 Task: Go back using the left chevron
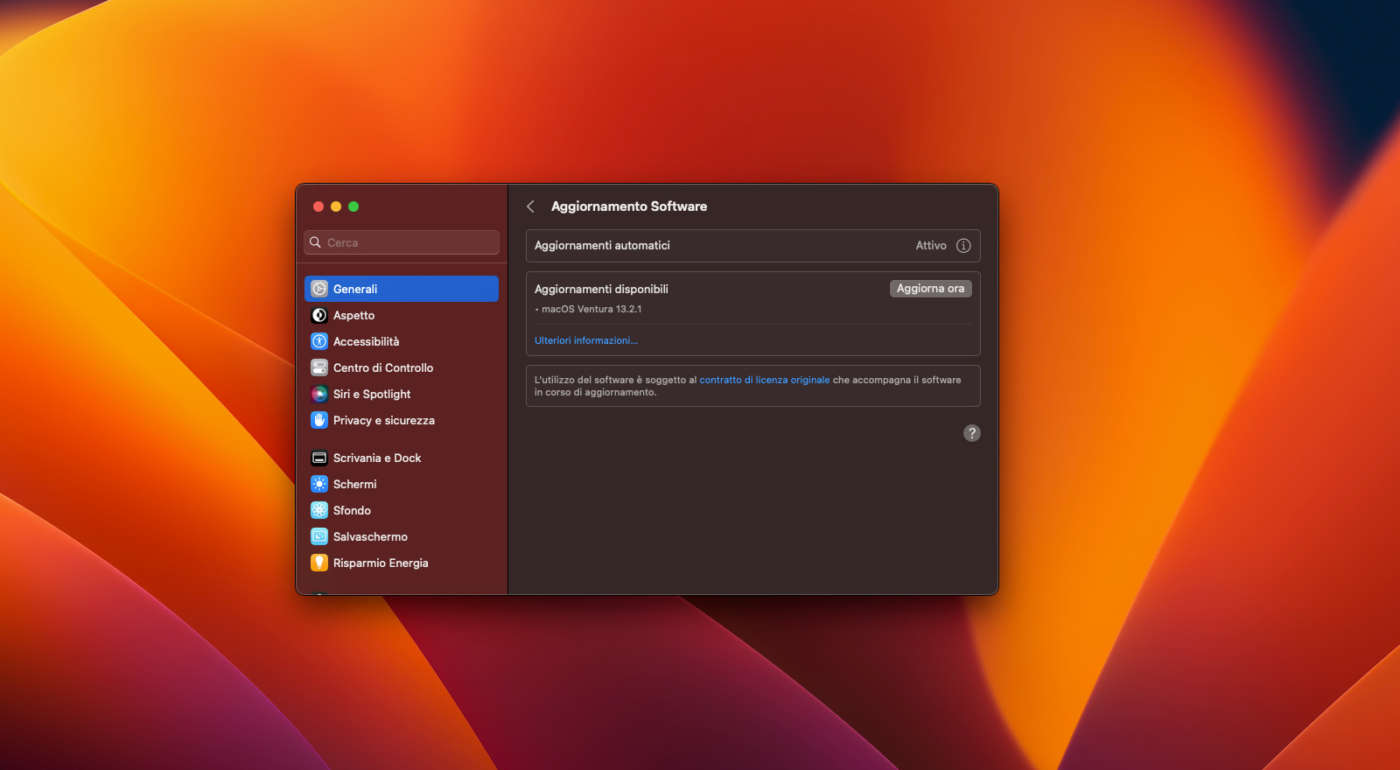[530, 207]
